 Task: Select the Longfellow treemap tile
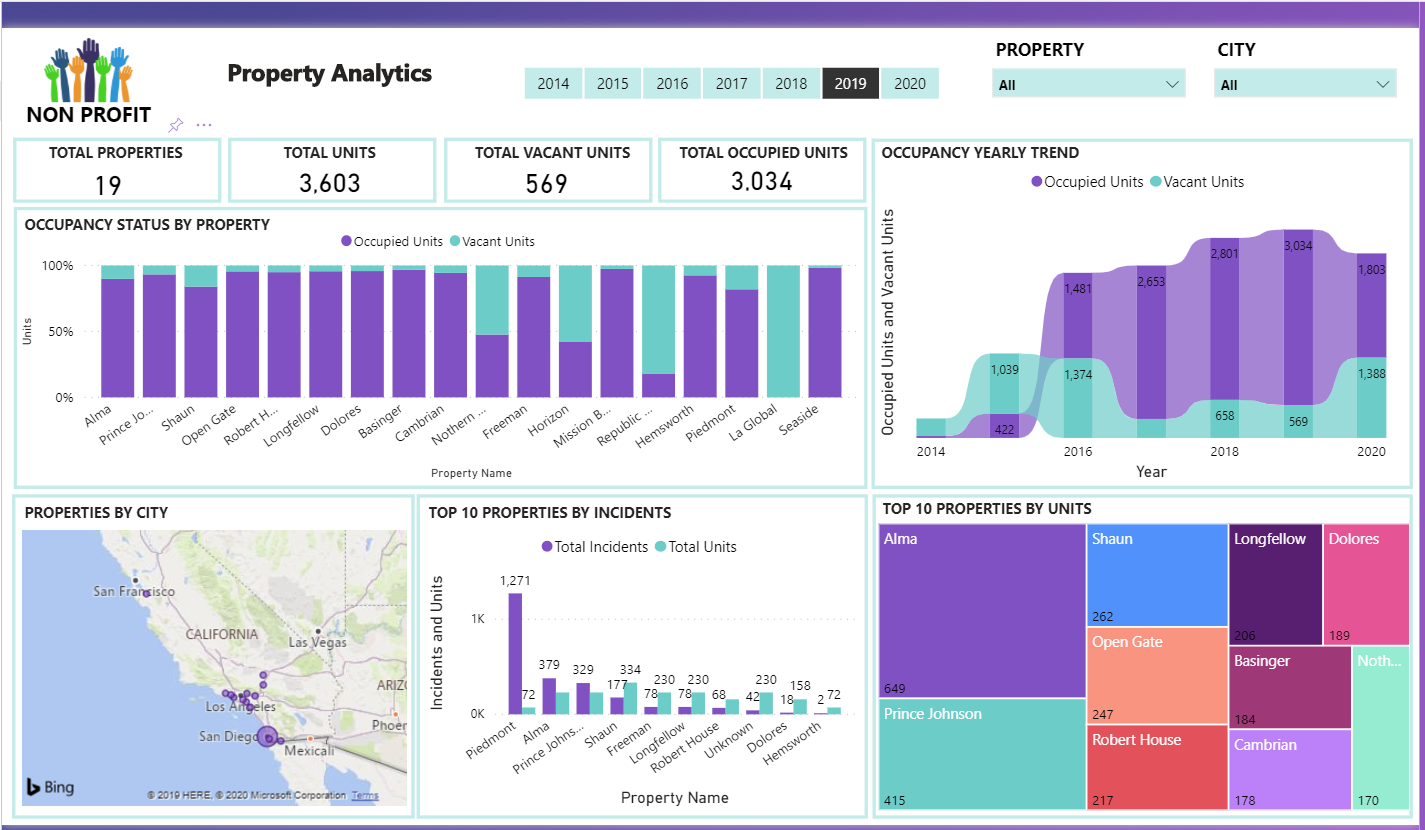[1275, 585]
